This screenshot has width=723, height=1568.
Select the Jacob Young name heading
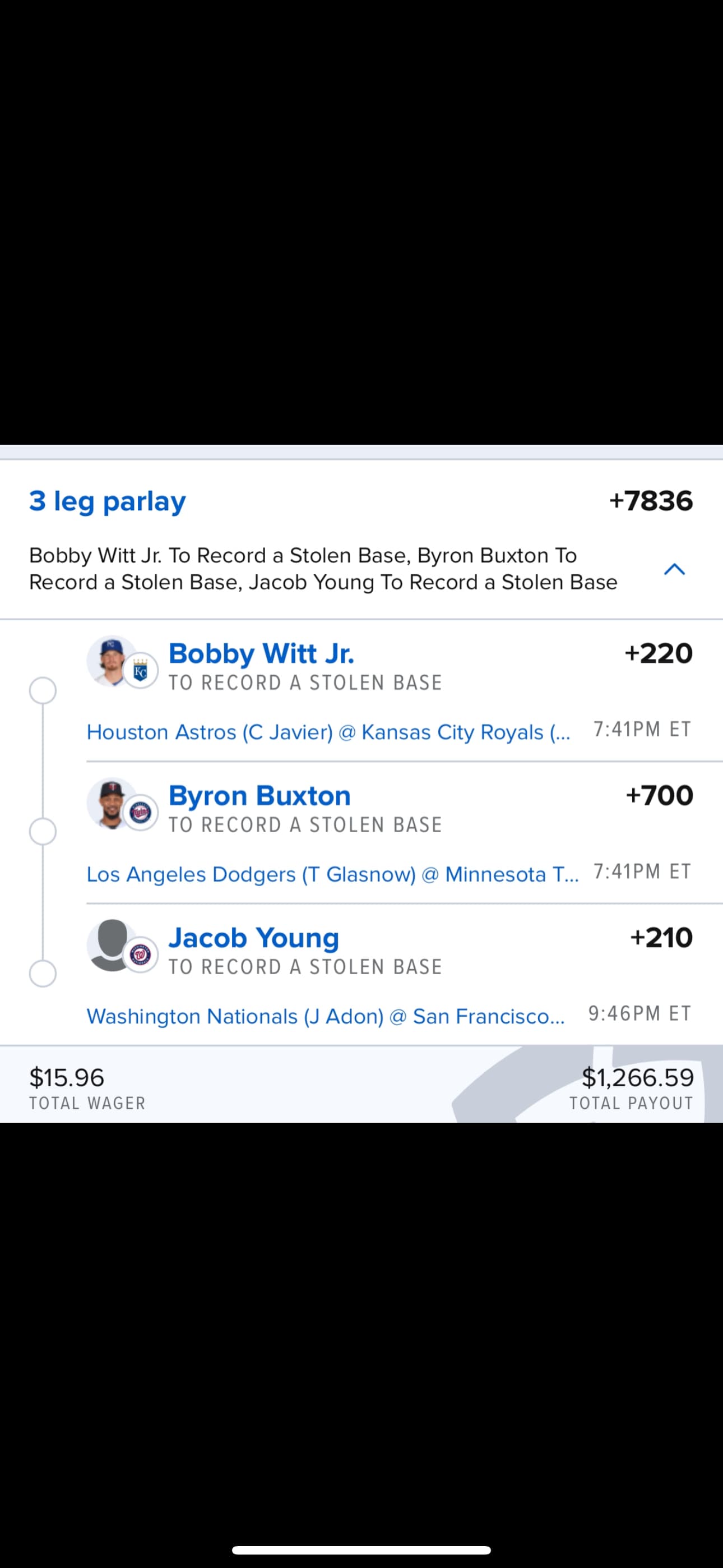coord(253,938)
